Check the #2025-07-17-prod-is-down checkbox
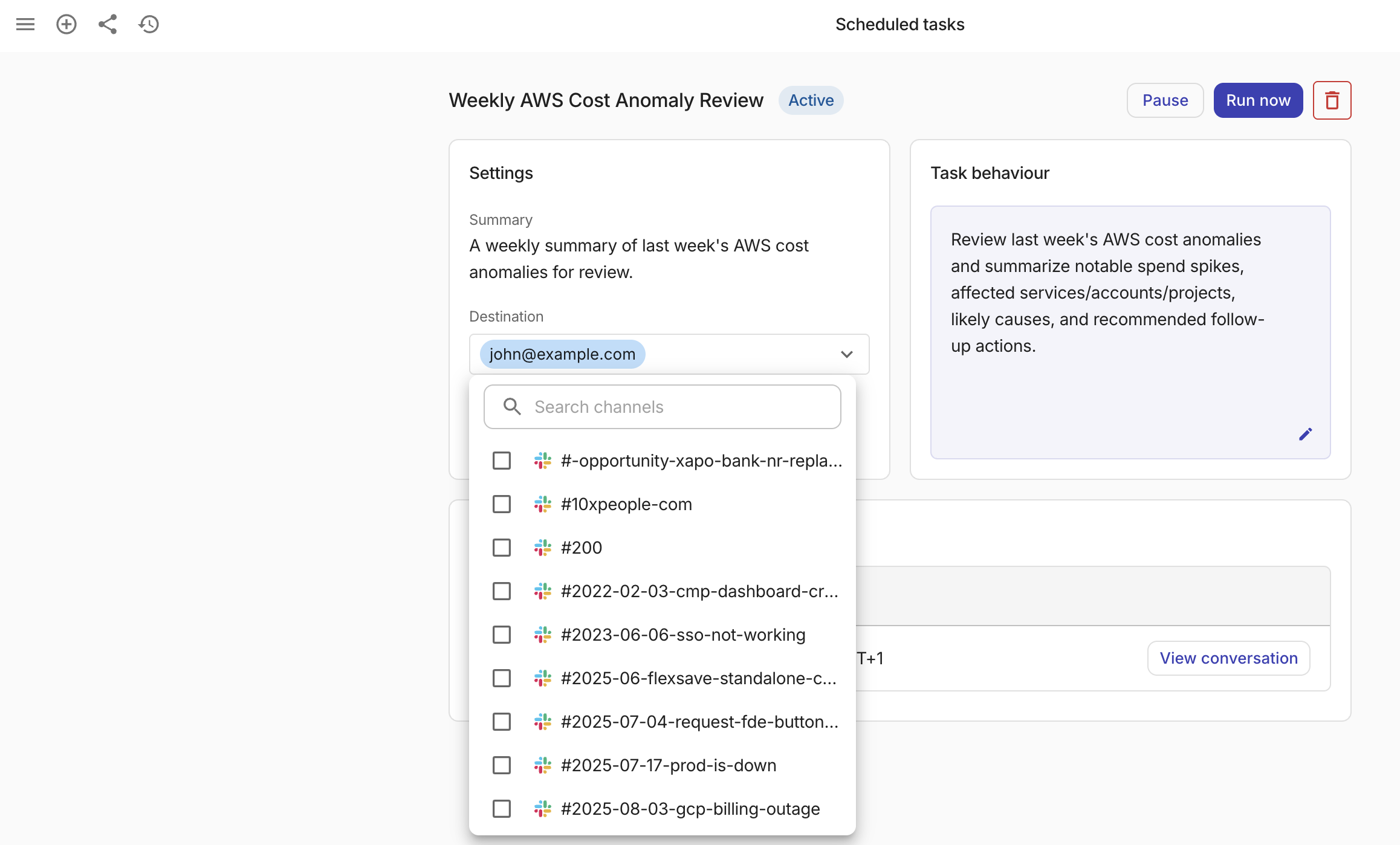The height and width of the screenshot is (845, 1400). pos(502,765)
